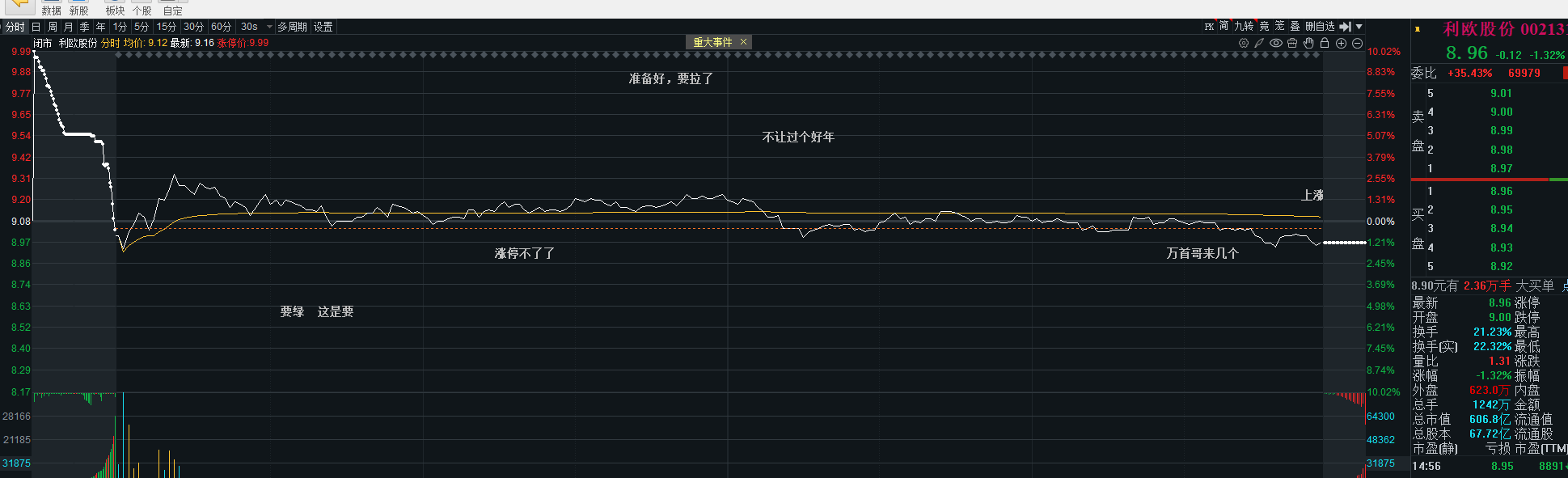
Task: Click the plus zoom-in circle icon
Action: [1341, 43]
